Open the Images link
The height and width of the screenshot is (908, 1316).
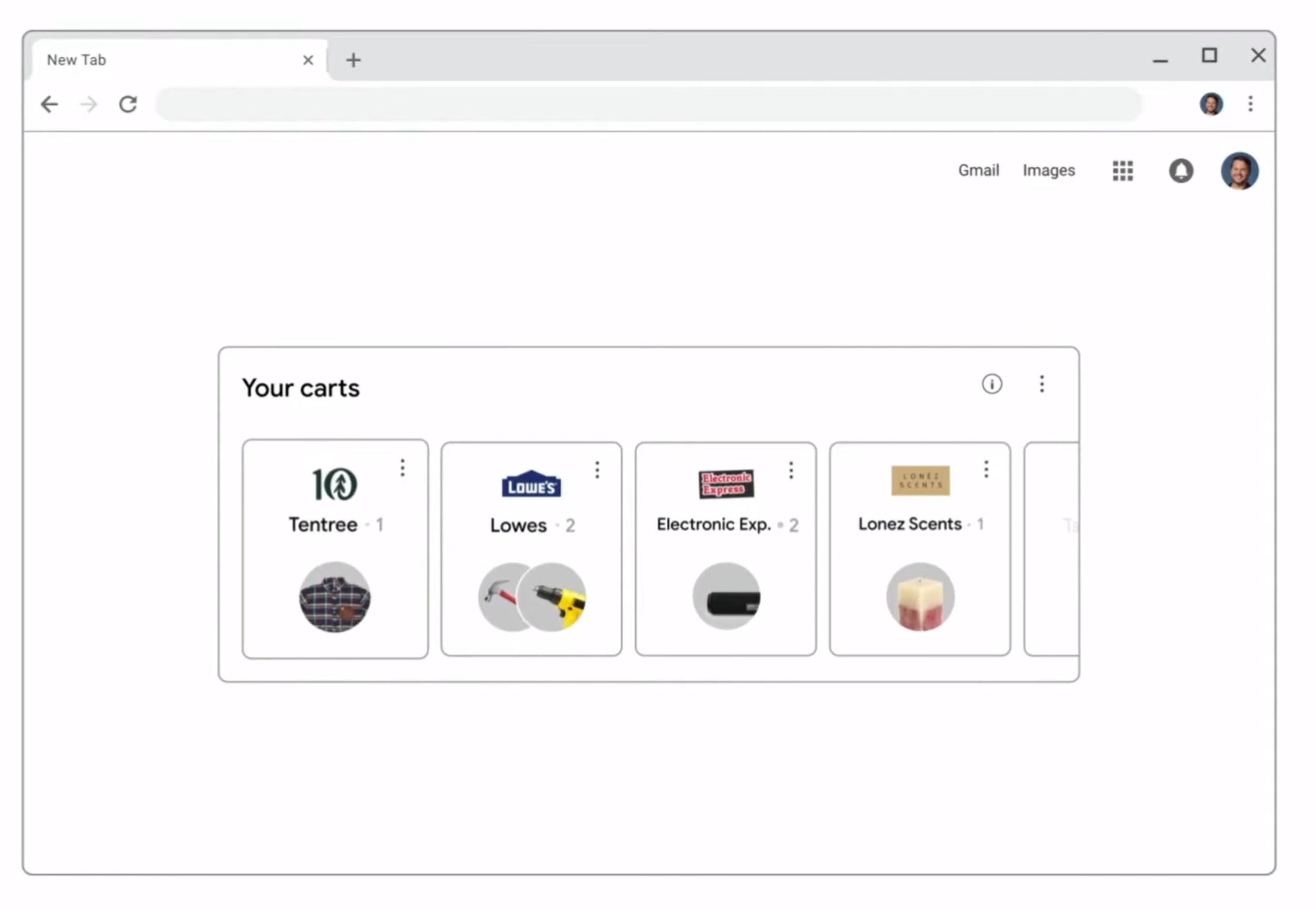pyautogui.click(x=1049, y=170)
